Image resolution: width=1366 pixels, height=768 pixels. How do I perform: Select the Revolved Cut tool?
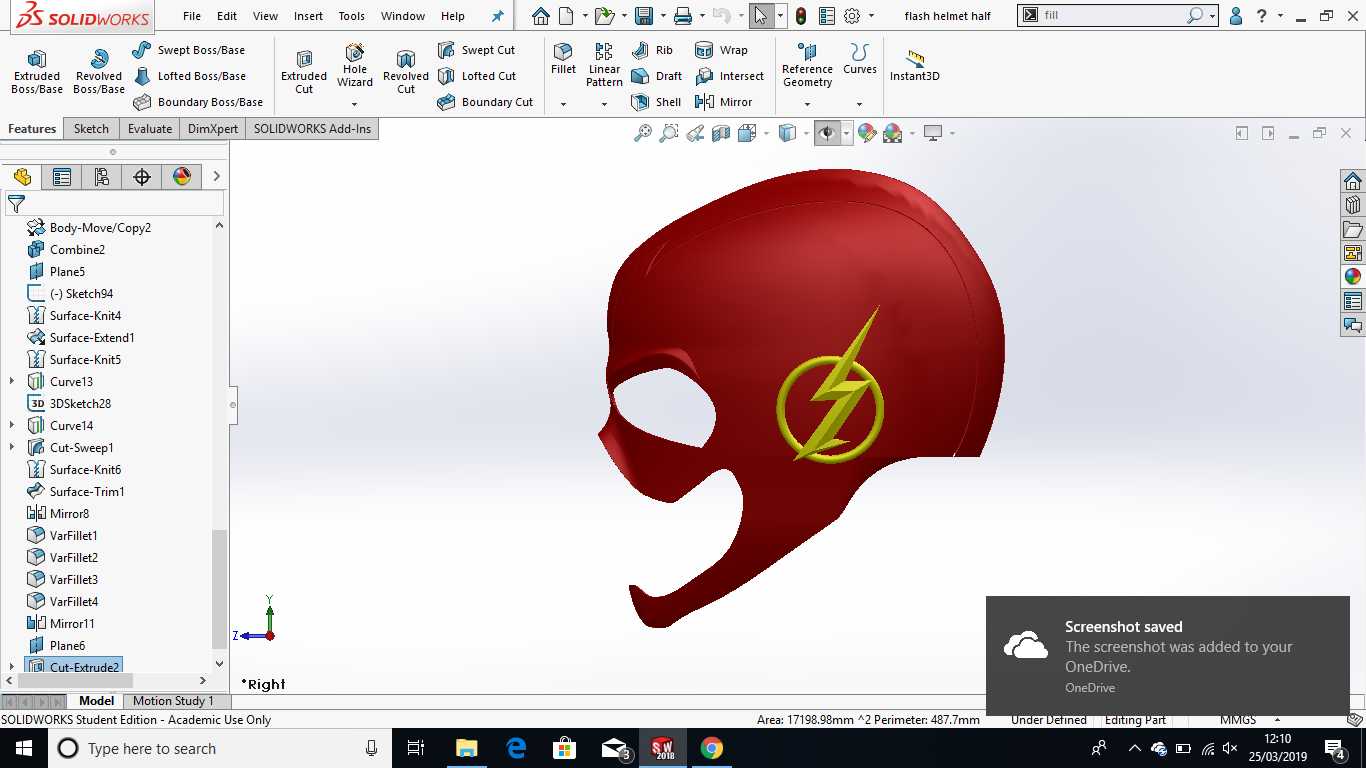click(406, 72)
